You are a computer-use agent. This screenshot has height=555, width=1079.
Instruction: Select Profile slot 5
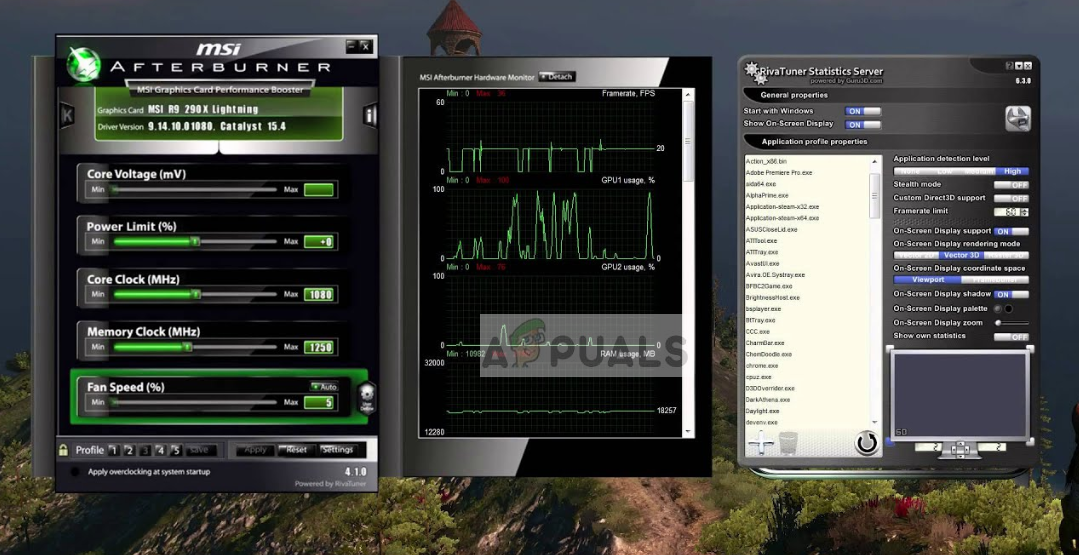pyautogui.click(x=176, y=450)
